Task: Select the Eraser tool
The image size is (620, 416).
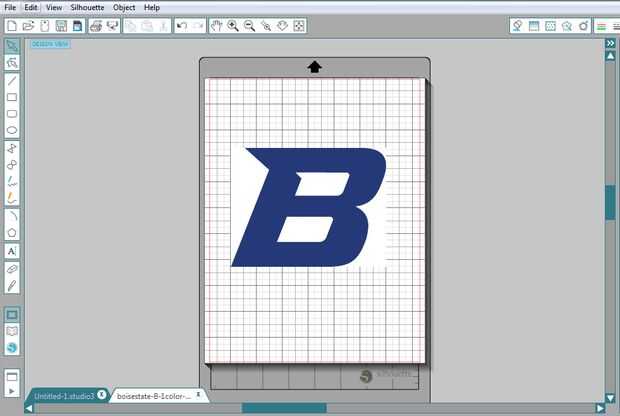Action: point(12,269)
